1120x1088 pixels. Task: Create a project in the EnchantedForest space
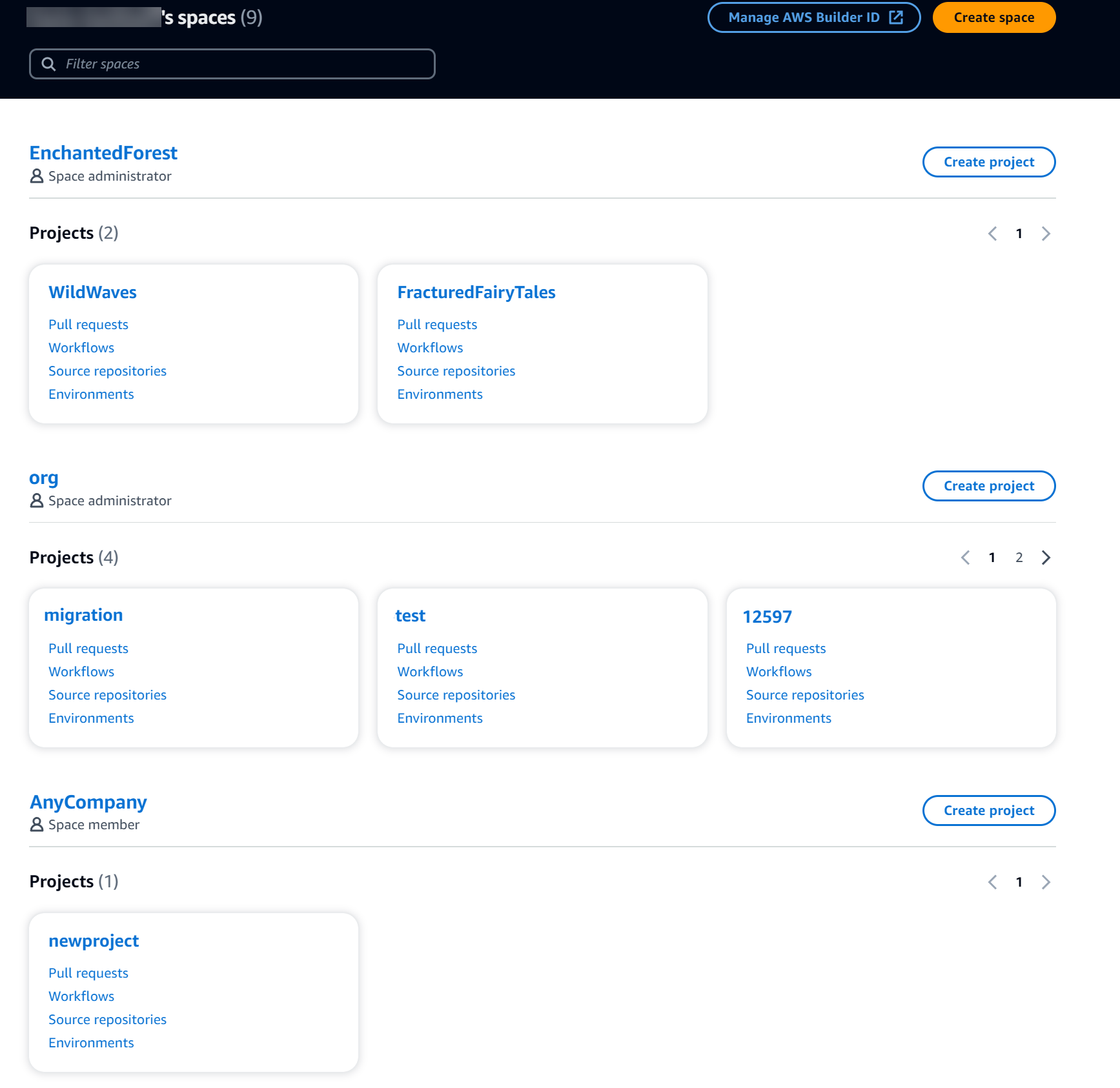988,161
